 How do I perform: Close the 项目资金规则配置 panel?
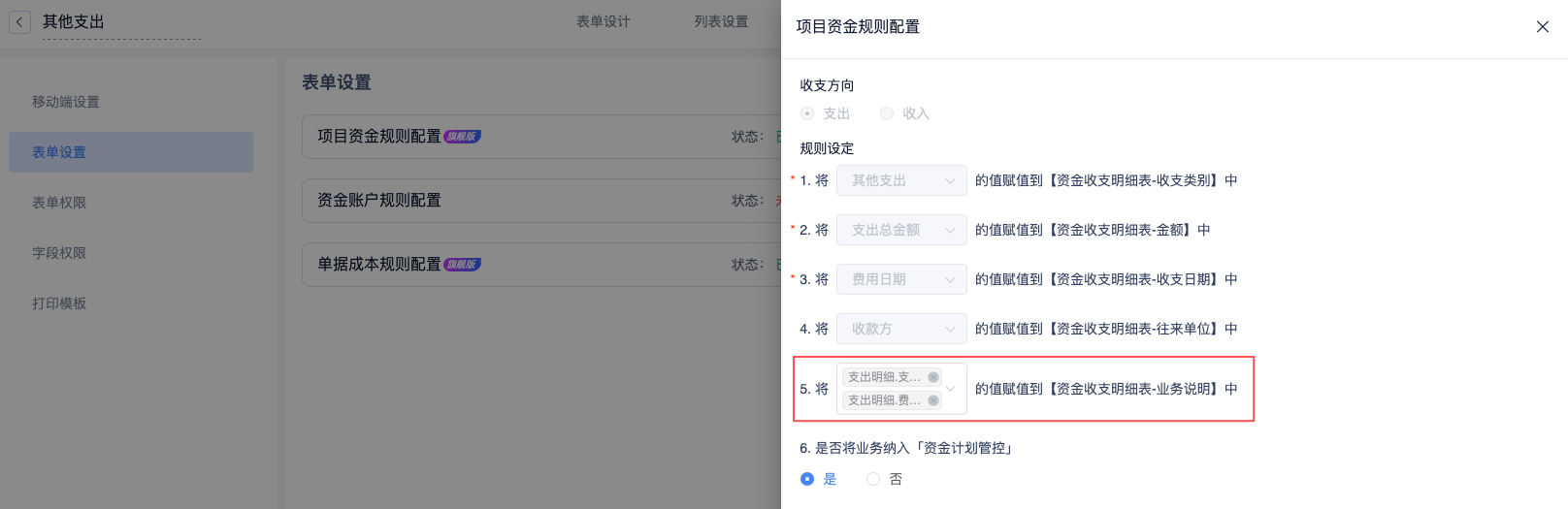[x=1542, y=27]
